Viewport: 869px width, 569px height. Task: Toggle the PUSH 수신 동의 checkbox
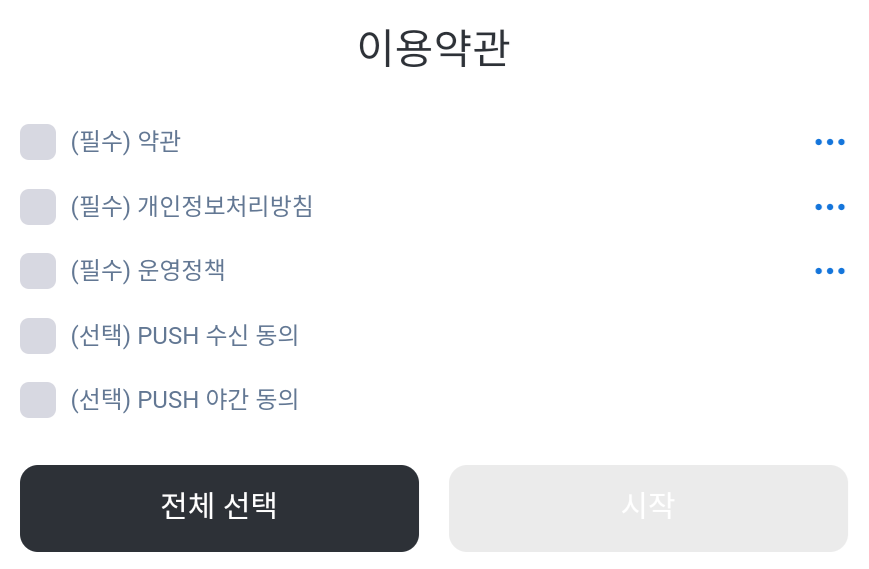[x=38, y=336]
